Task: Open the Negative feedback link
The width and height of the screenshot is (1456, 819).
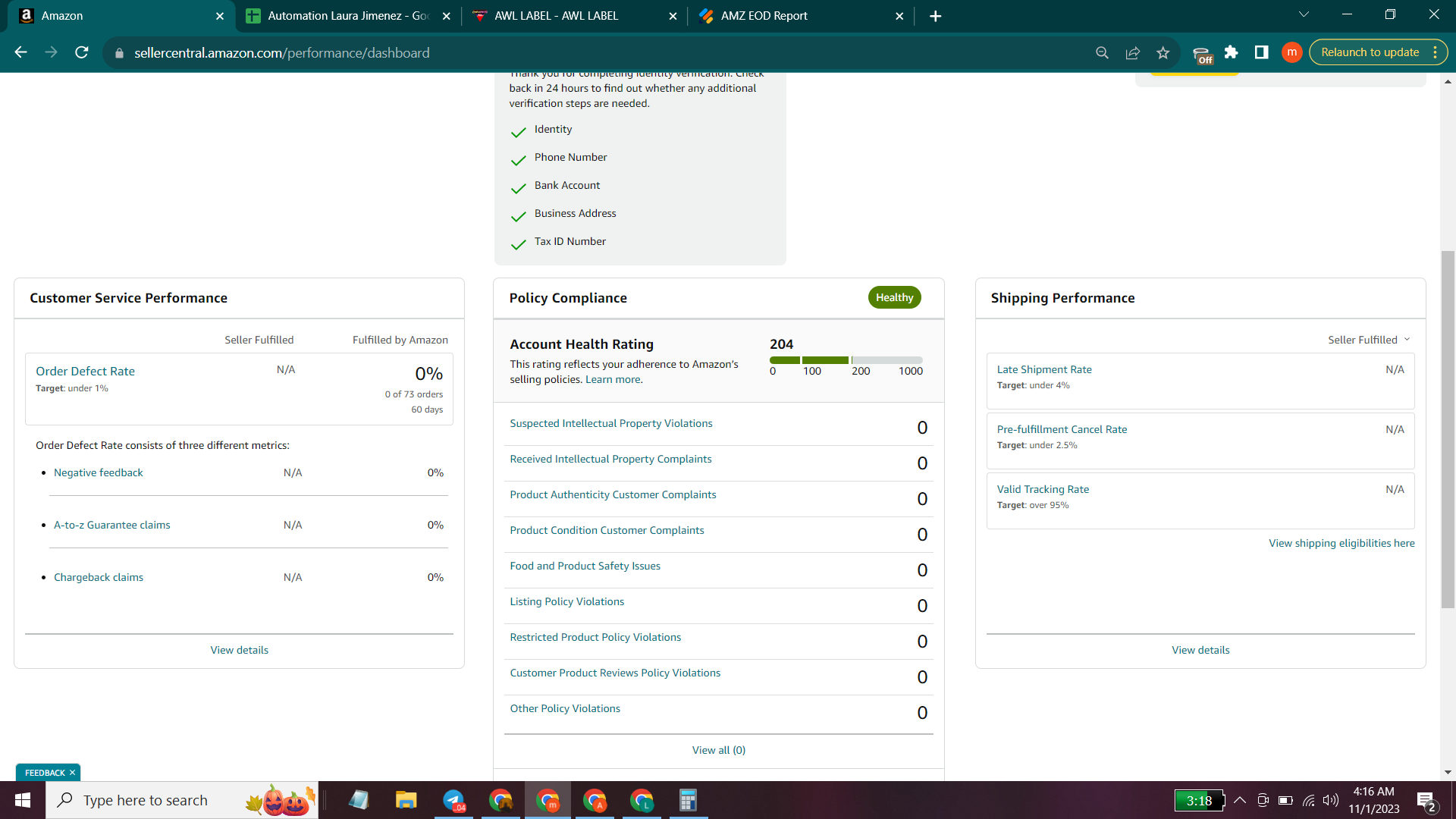Action: pos(99,472)
